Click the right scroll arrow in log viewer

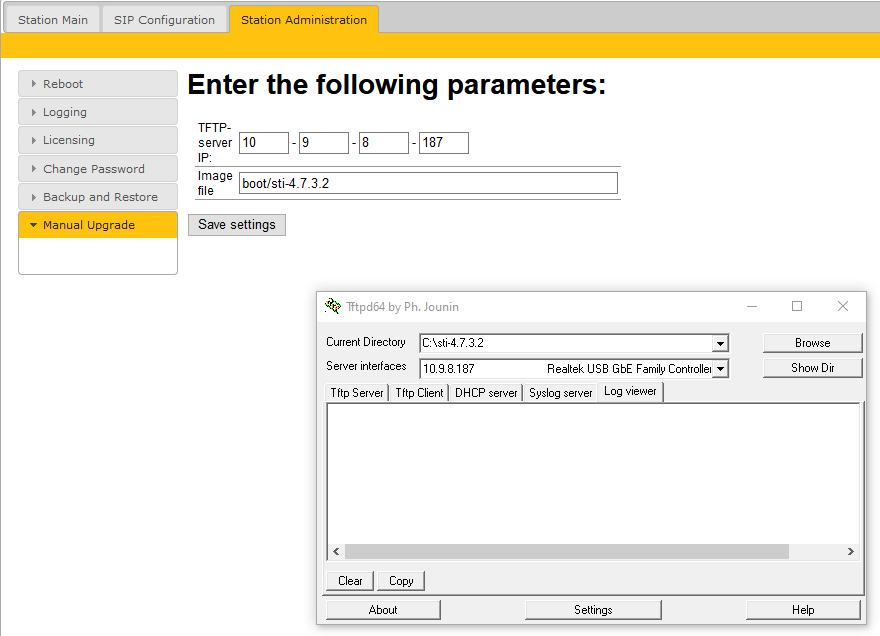point(850,552)
